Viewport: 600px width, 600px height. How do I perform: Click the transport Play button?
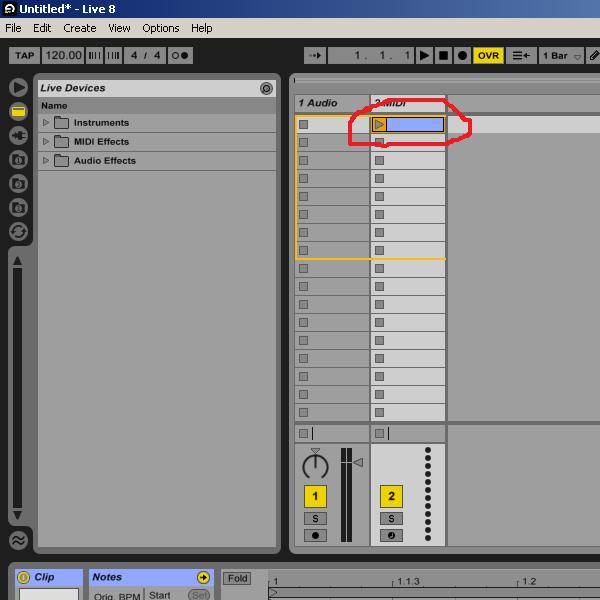425,56
